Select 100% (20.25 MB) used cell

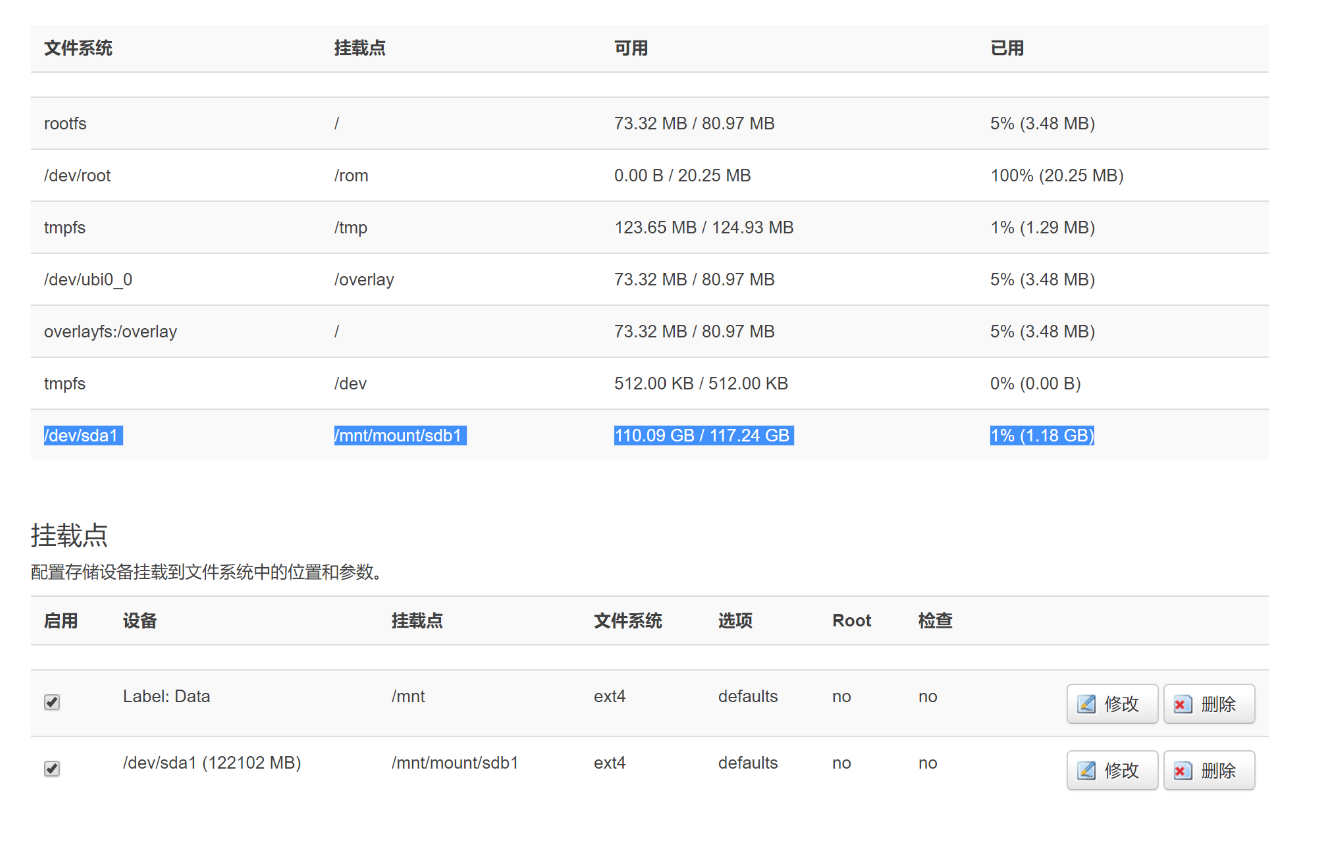(1057, 176)
